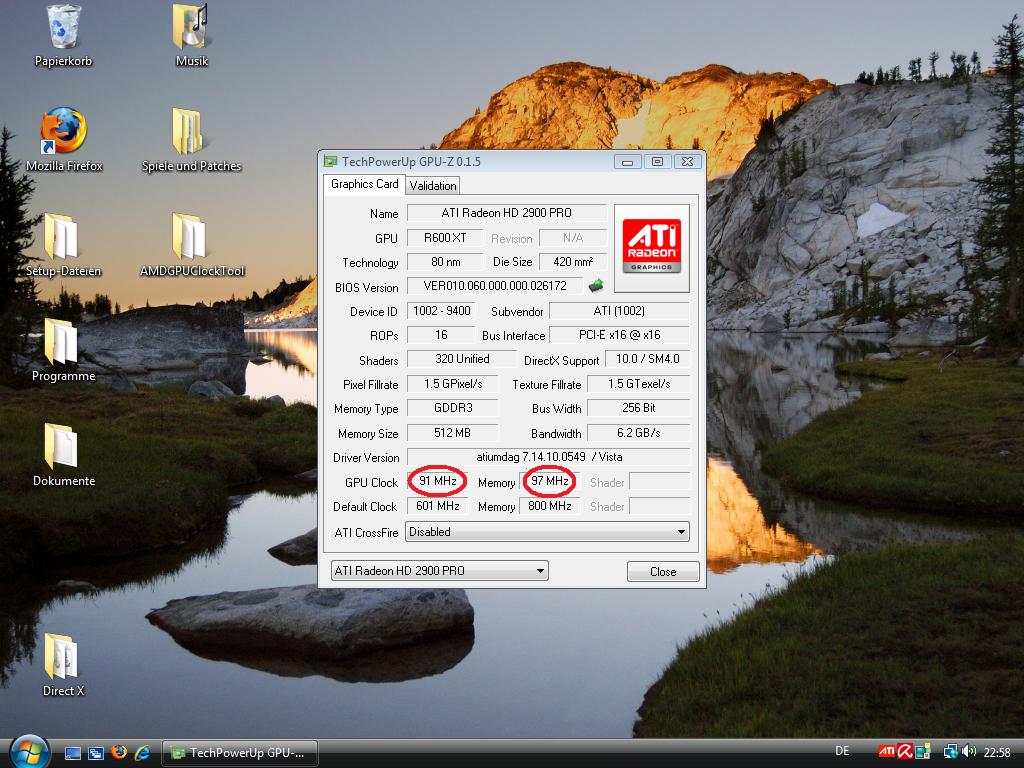Click the ATI tray icon
This screenshot has height=768, width=1024.
(x=886, y=752)
